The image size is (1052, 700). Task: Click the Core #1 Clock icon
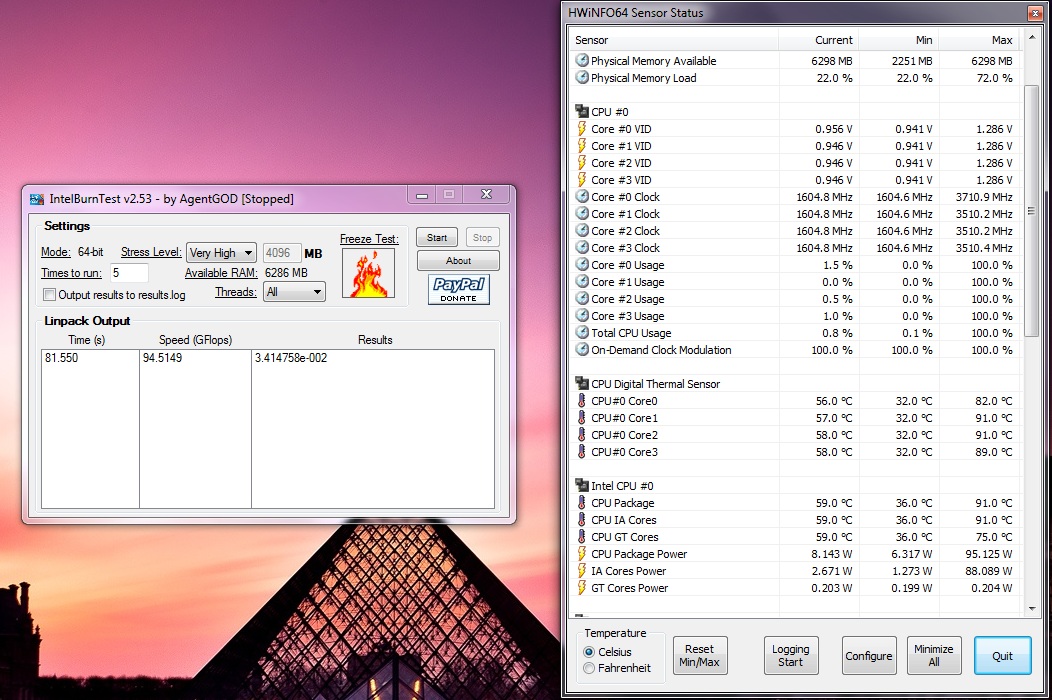582,213
